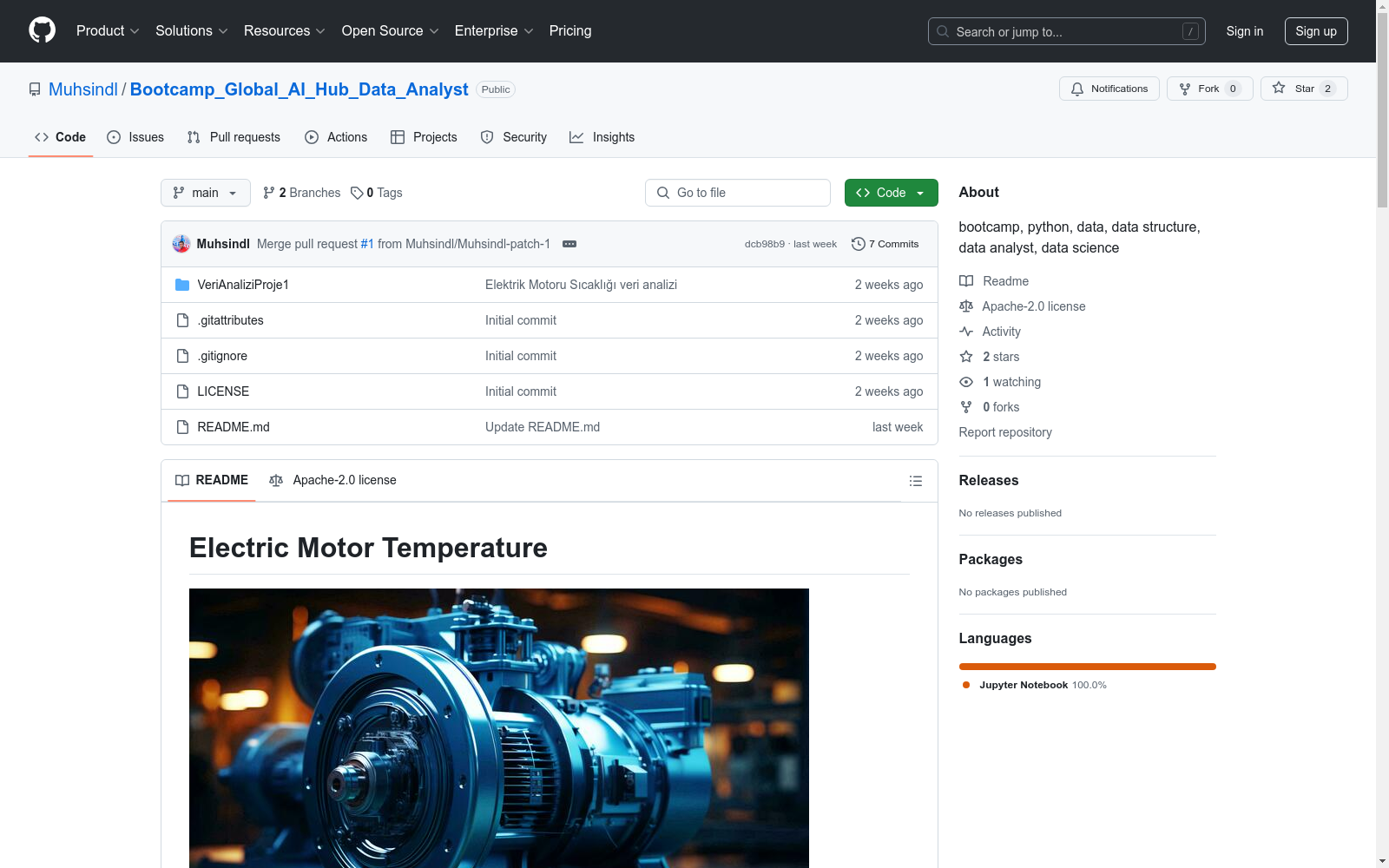1389x868 pixels.
Task: Click Report repository
Action: [x=1005, y=432]
